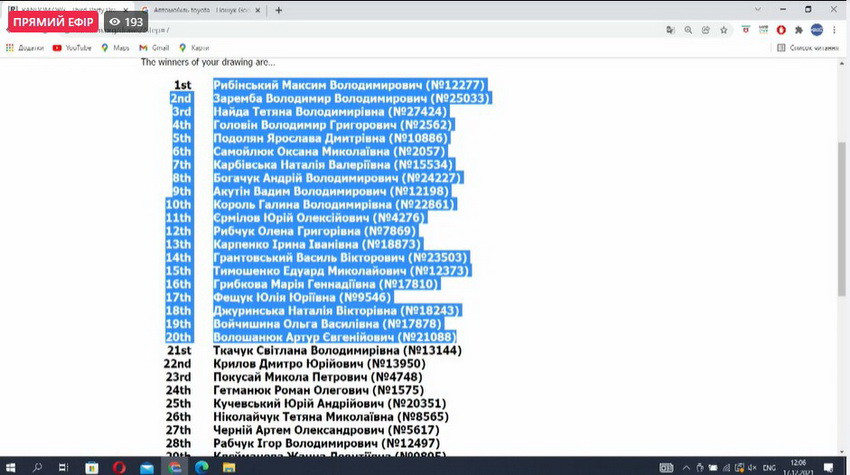
Task: Open the Windows Start menu
Action: tap(11, 467)
